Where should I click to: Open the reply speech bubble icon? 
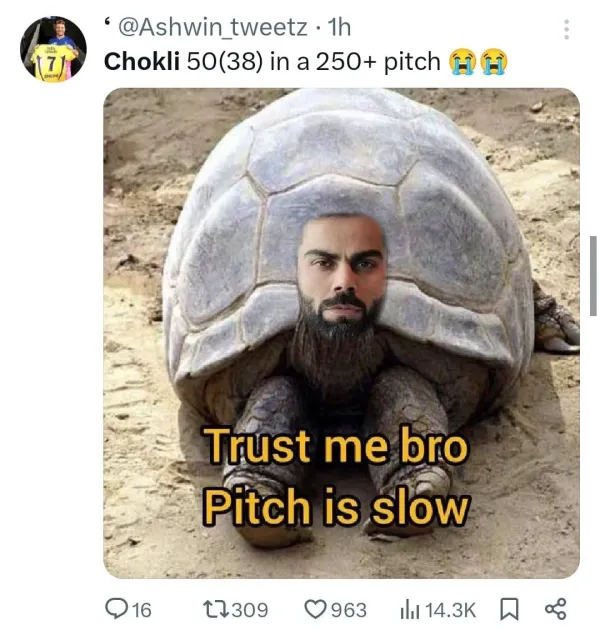point(117,609)
